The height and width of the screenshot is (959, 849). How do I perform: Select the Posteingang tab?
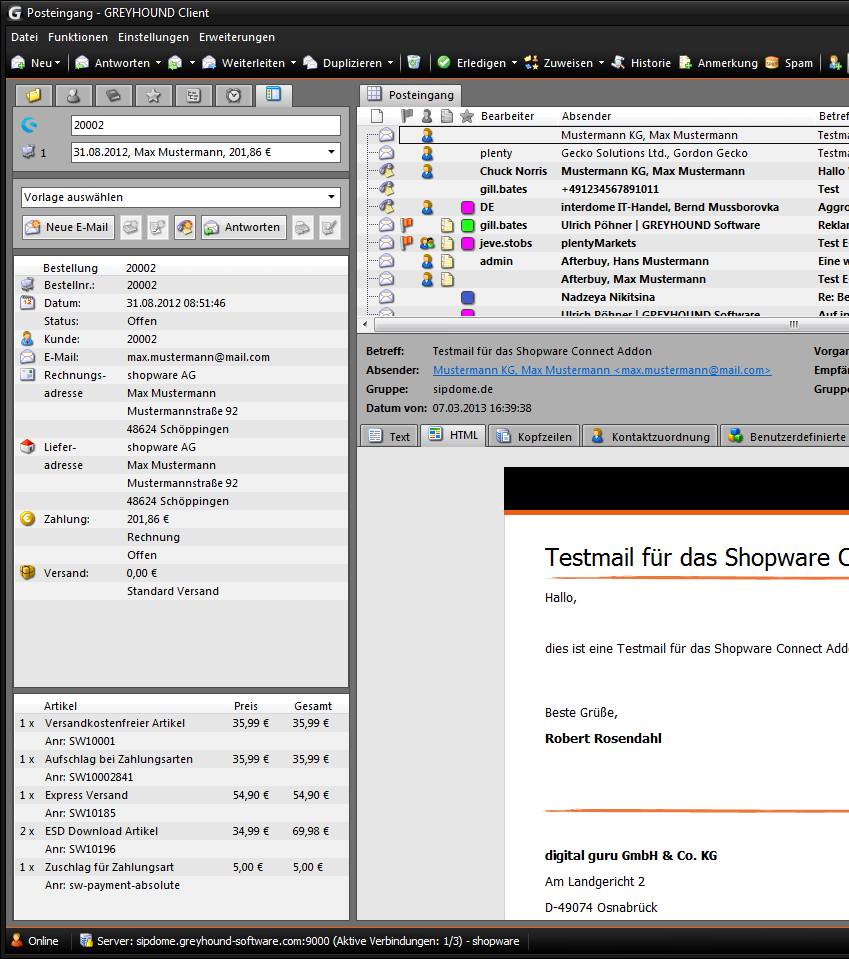(x=410, y=95)
